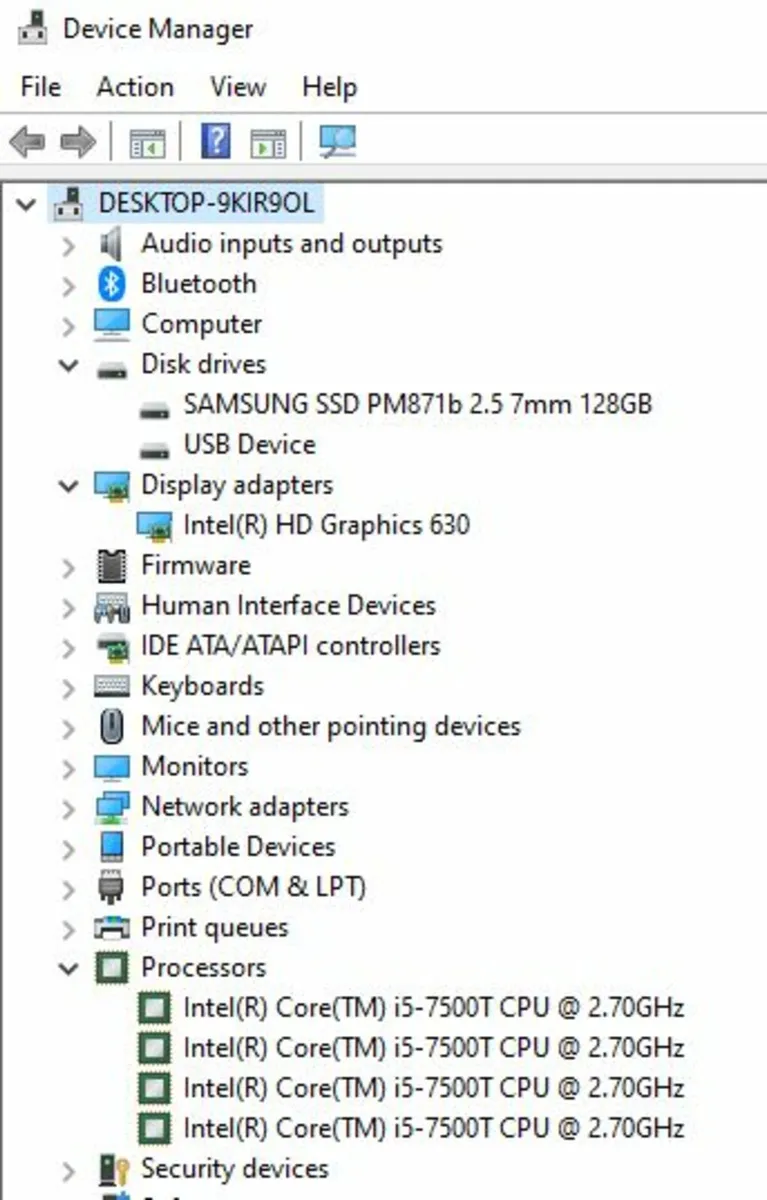Click the Mice and other pointing devices icon
Image resolution: width=767 pixels, height=1200 pixels.
(x=111, y=727)
